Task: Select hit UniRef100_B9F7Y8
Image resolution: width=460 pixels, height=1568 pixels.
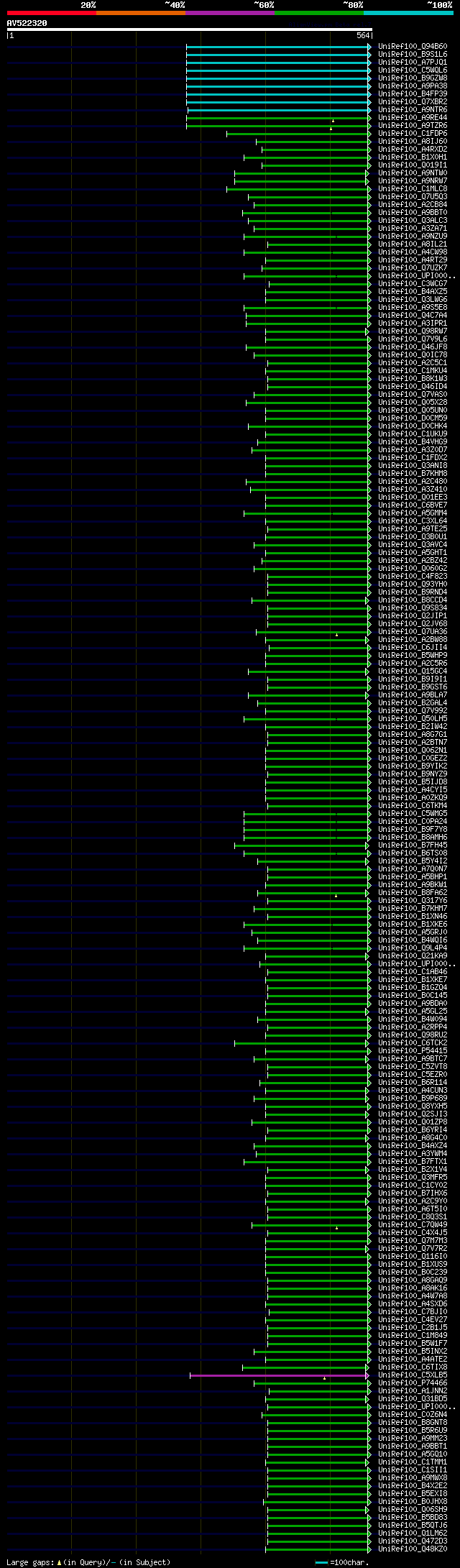Action: [x=413, y=830]
